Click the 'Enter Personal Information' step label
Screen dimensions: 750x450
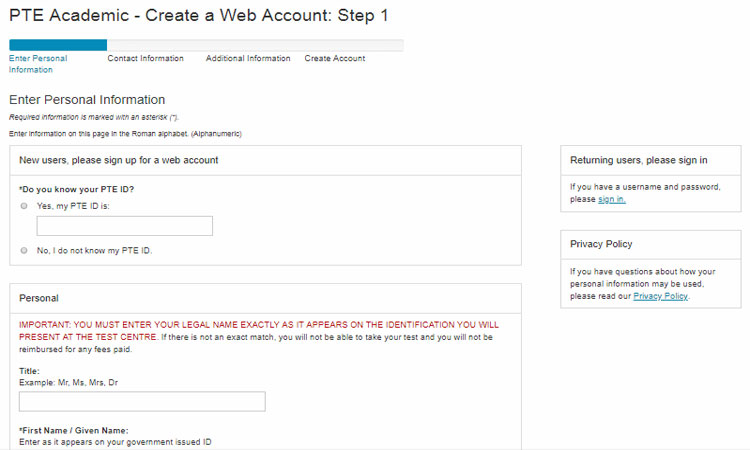tap(38, 64)
